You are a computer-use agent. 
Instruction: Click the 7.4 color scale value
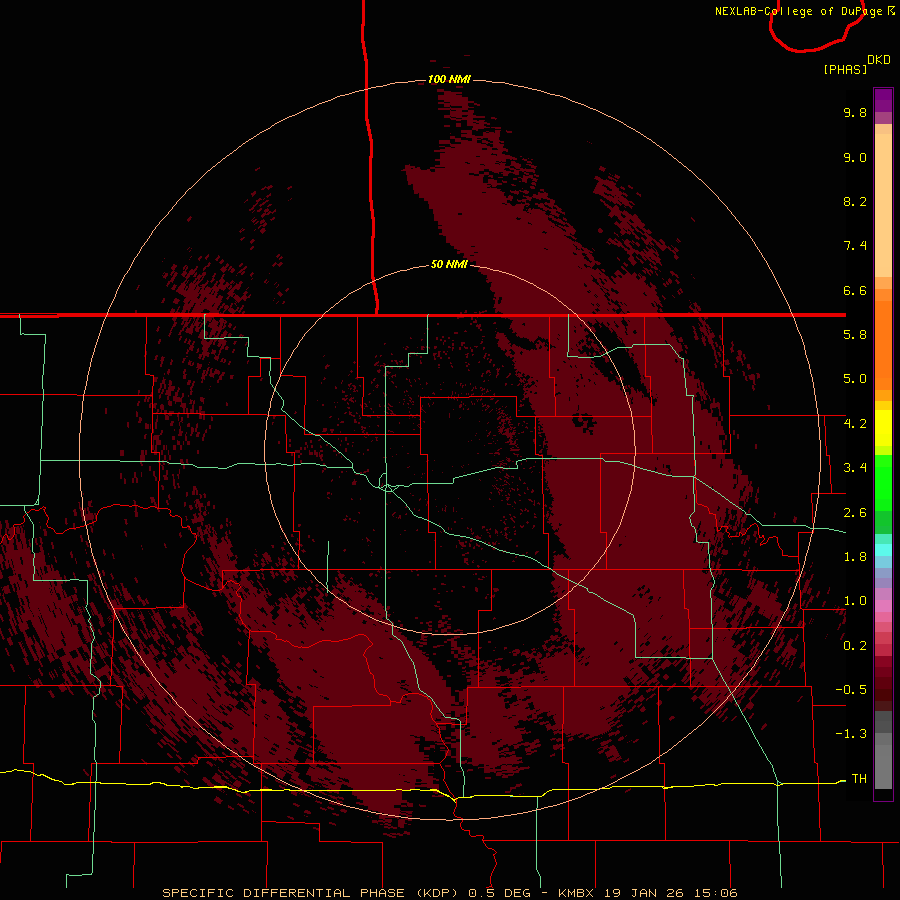point(855,246)
